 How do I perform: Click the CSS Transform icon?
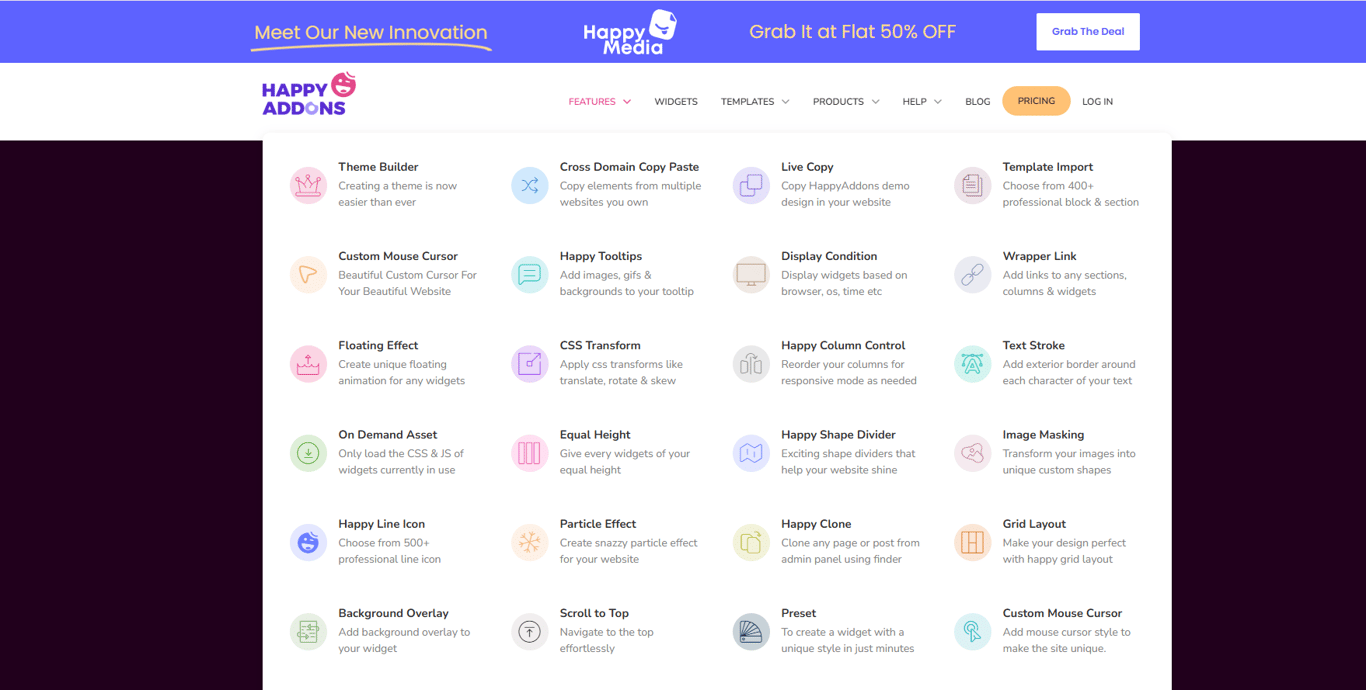[530, 364]
